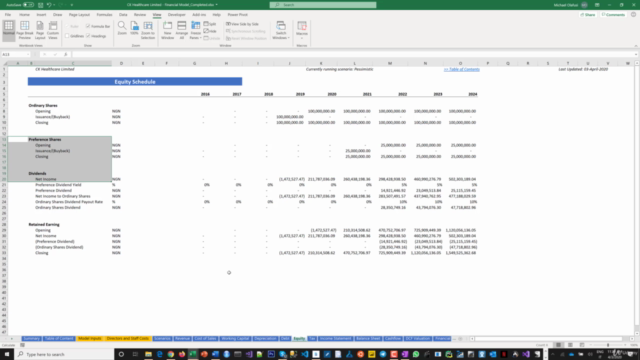Go to Income Statement sheet tab
Image resolution: width=640 pixels, height=360 pixels.
coord(335,338)
